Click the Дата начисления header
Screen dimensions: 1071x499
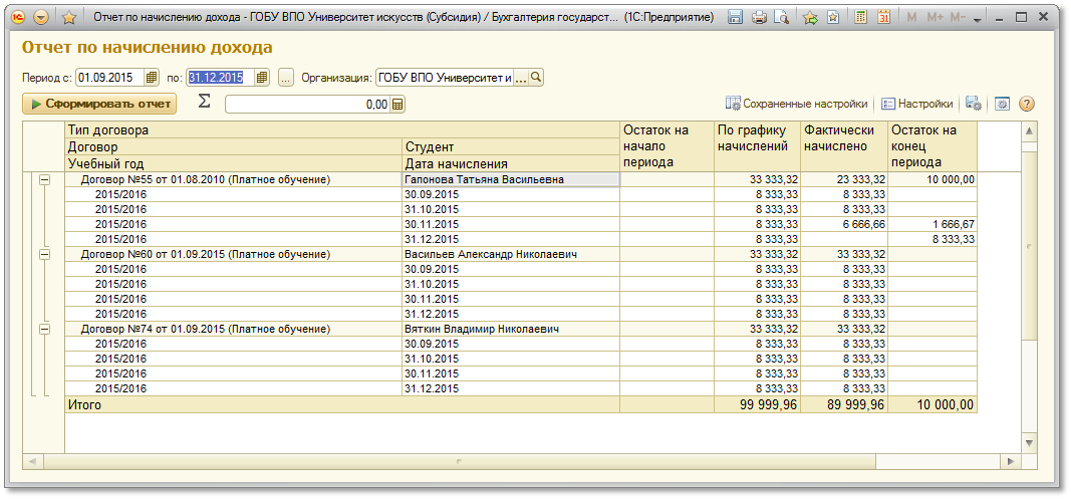point(511,164)
